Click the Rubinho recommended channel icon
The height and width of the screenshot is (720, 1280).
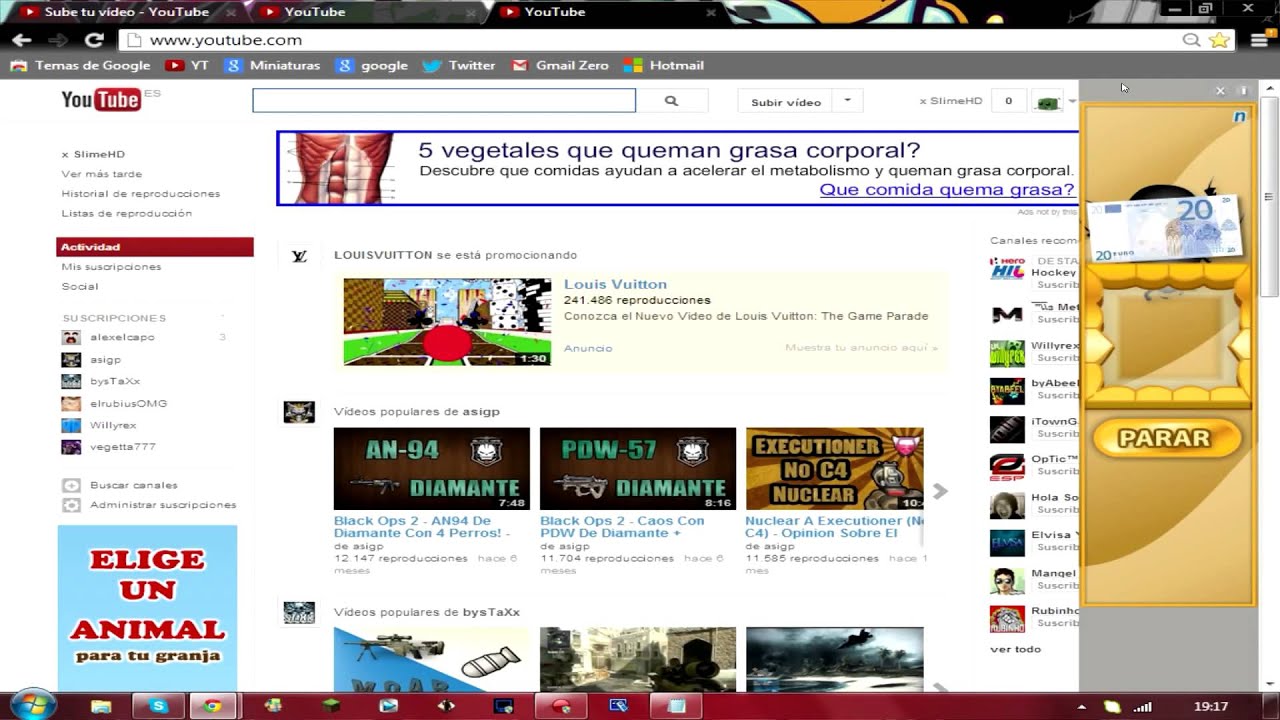1007,618
